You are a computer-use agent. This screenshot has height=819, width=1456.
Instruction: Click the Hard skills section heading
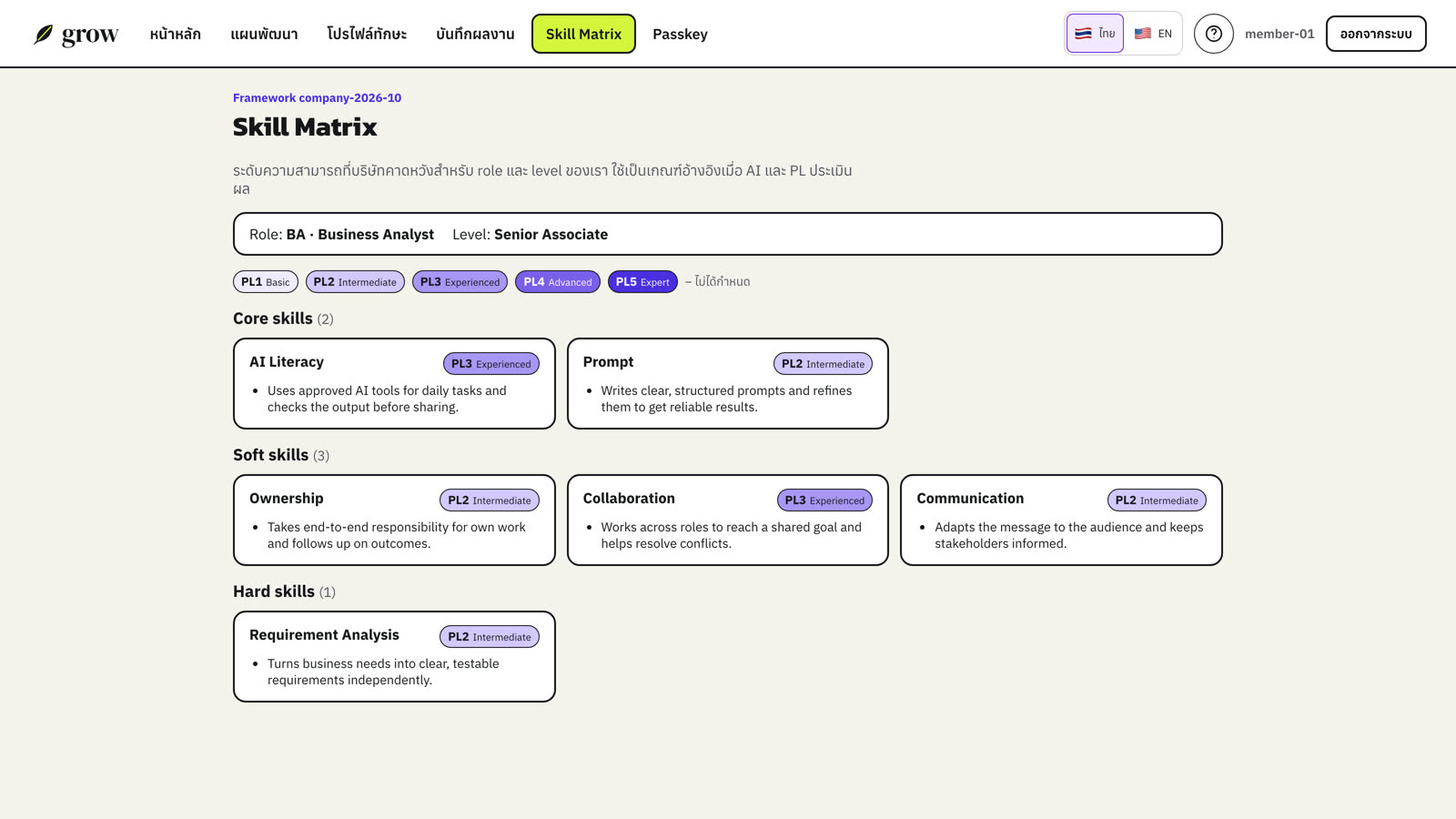pyautogui.click(x=284, y=591)
